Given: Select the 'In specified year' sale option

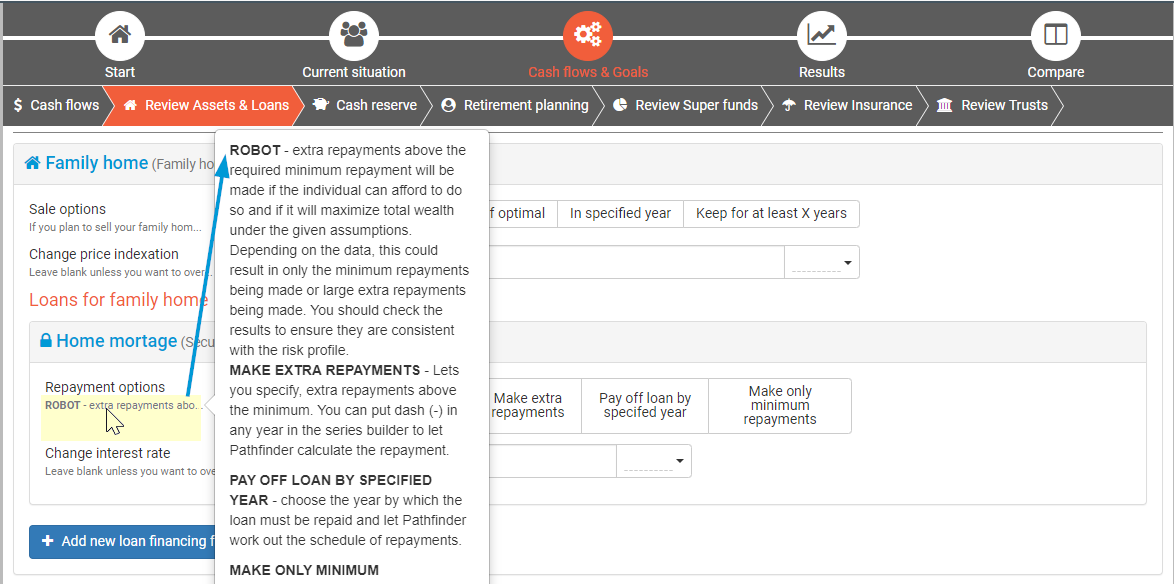Looking at the screenshot, I should tap(620, 213).
